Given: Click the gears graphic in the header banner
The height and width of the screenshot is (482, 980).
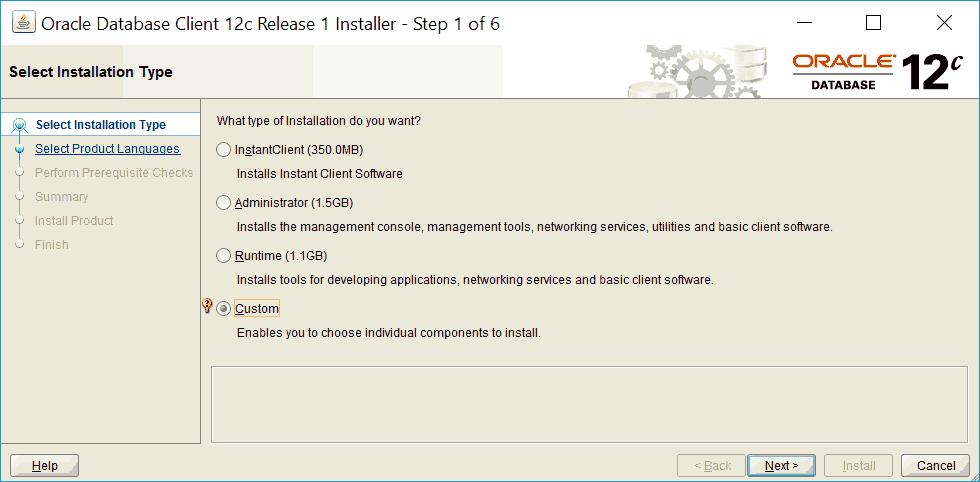Looking at the screenshot, I should [x=694, y=71].
